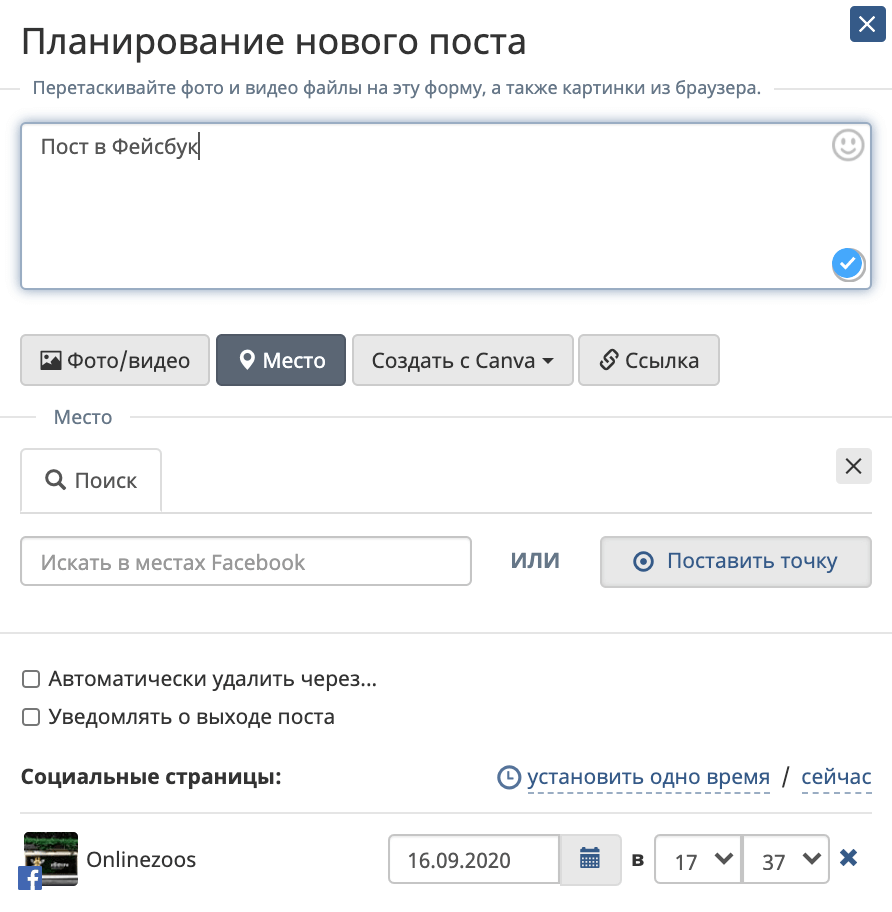The width and height of the screenshot is (892, 912).
Task: Open the Место location tool
Action: tap(280, 360)
